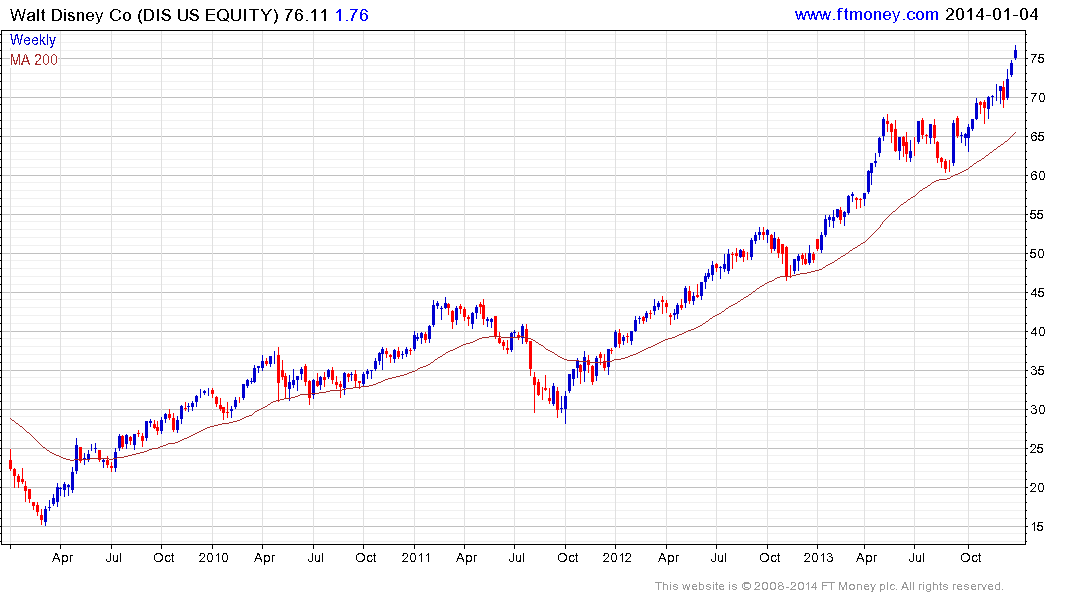This screenshot has width=1075, height=600.
Task: Click the 2010 year label on time axis
Action: coord(213,558)
